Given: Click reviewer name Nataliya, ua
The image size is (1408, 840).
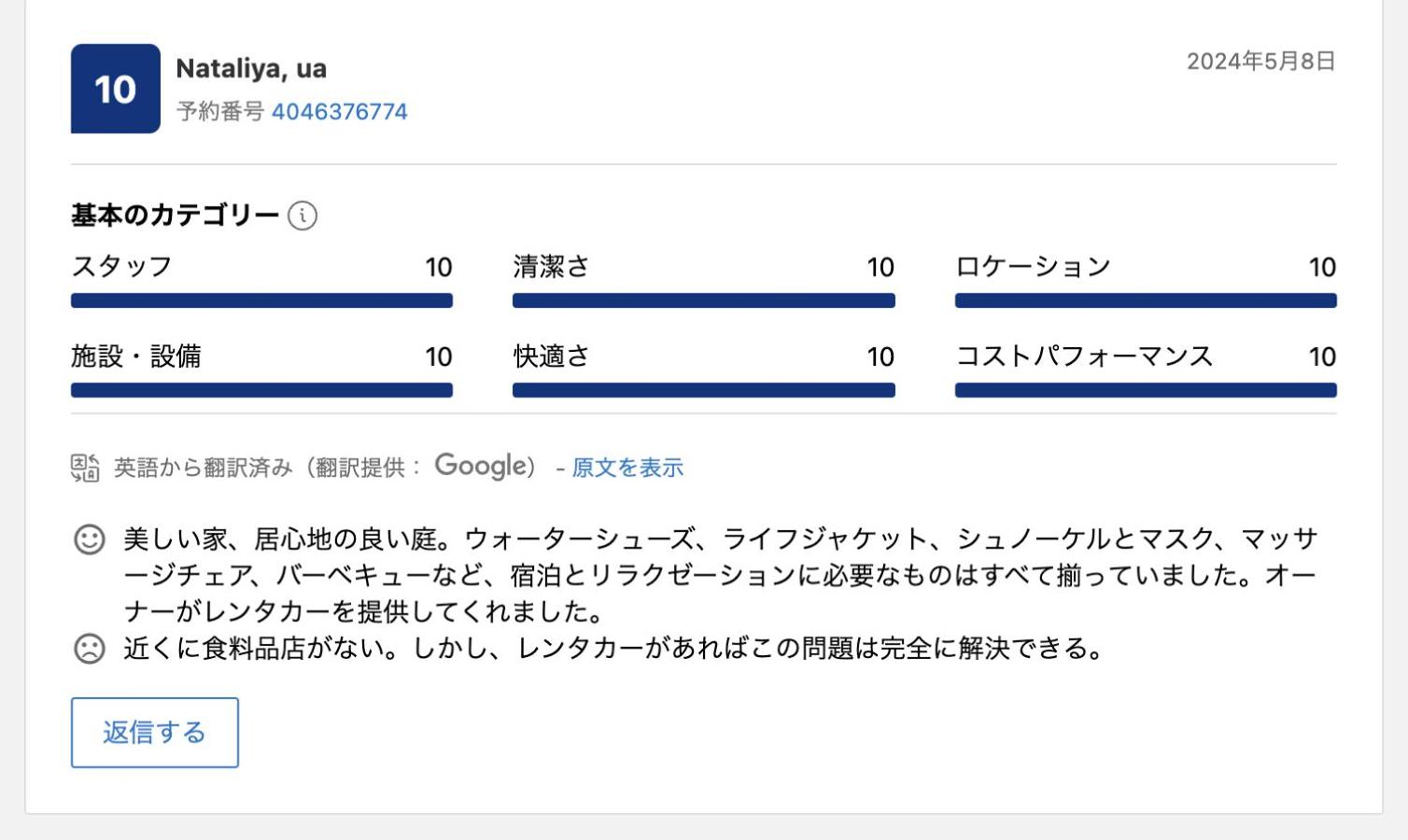Looking at the screenshot, I should pyautogui.click(x=251, y=69).
